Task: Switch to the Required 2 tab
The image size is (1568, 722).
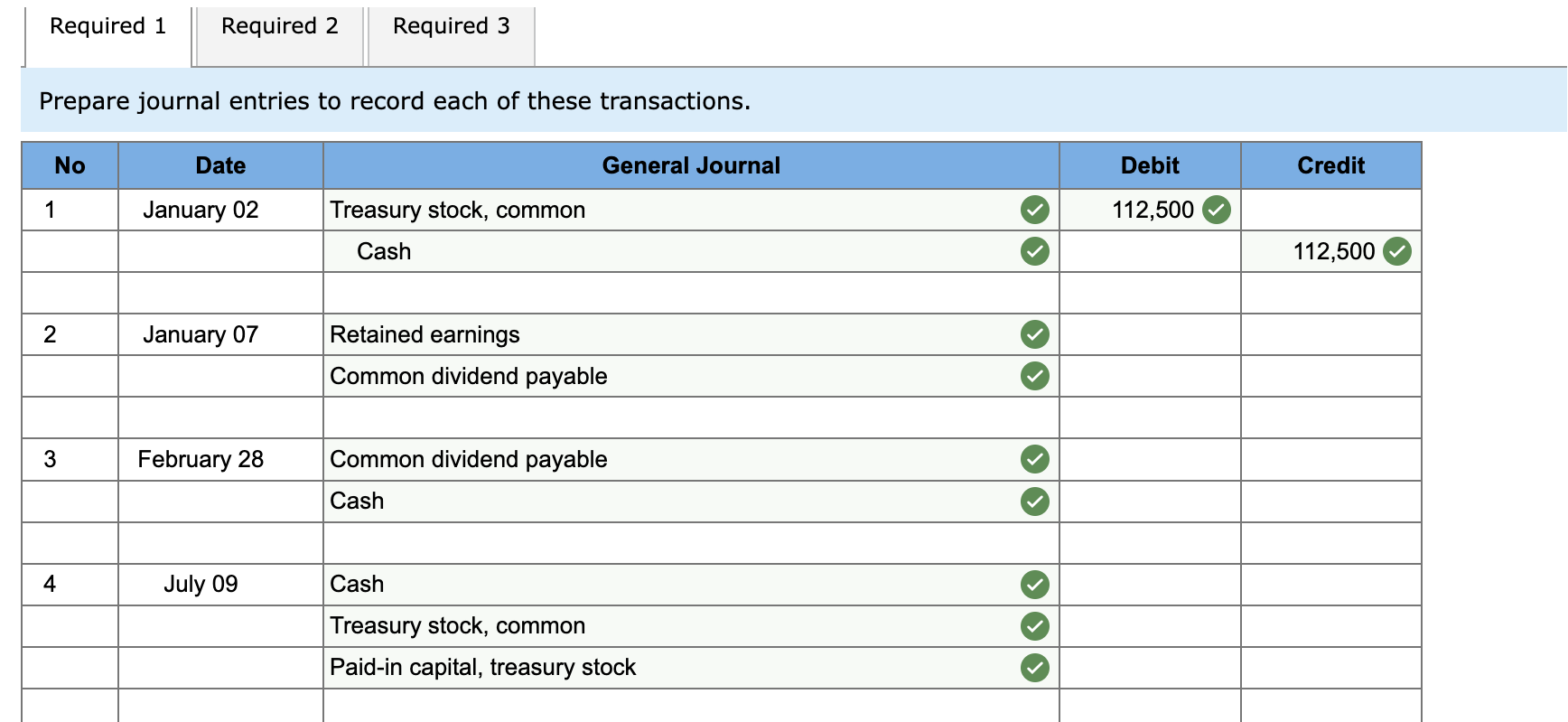Action: [x=280, y=35]
